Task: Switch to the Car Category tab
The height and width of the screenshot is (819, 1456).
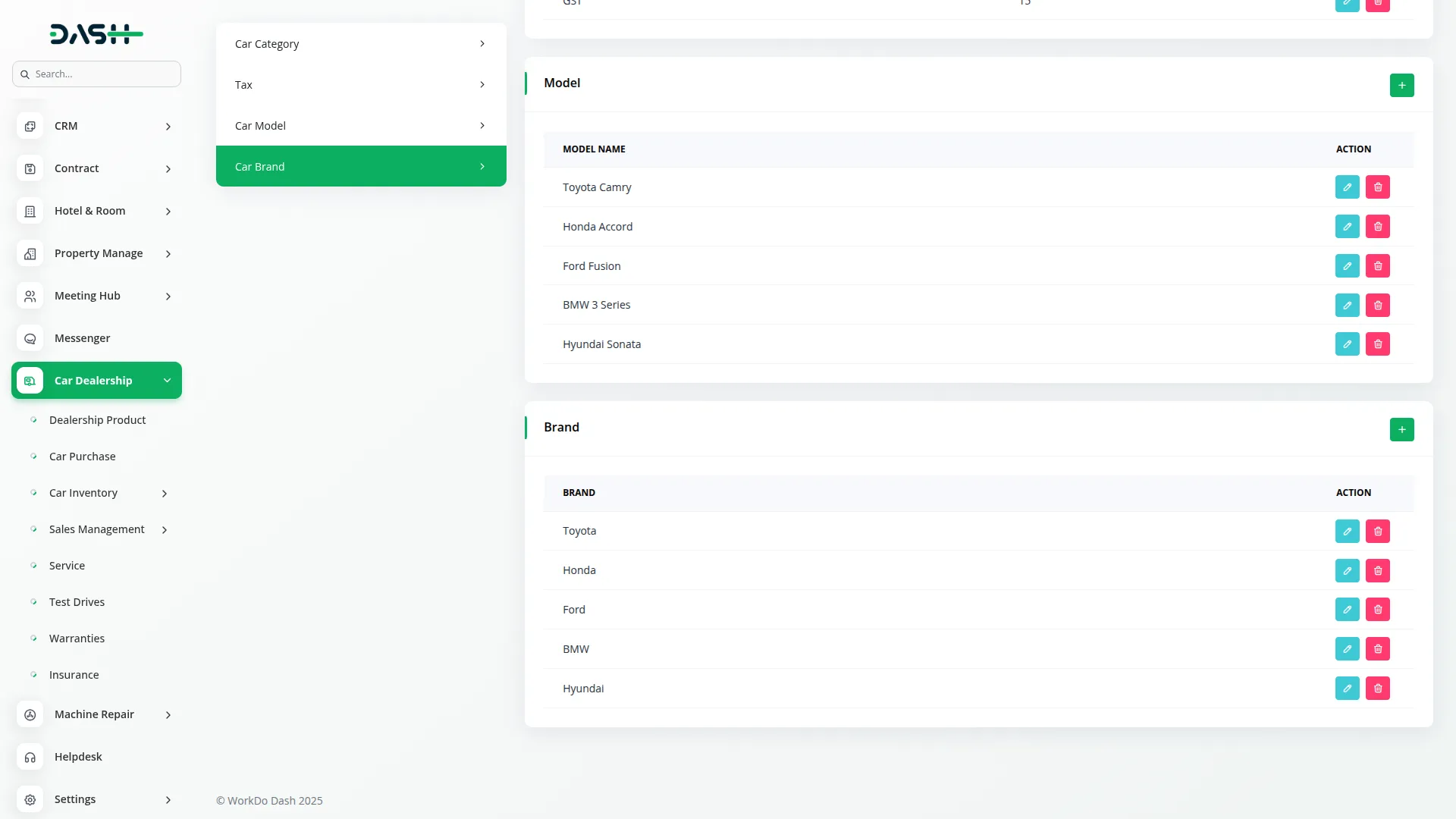Action: pos(360,44)
